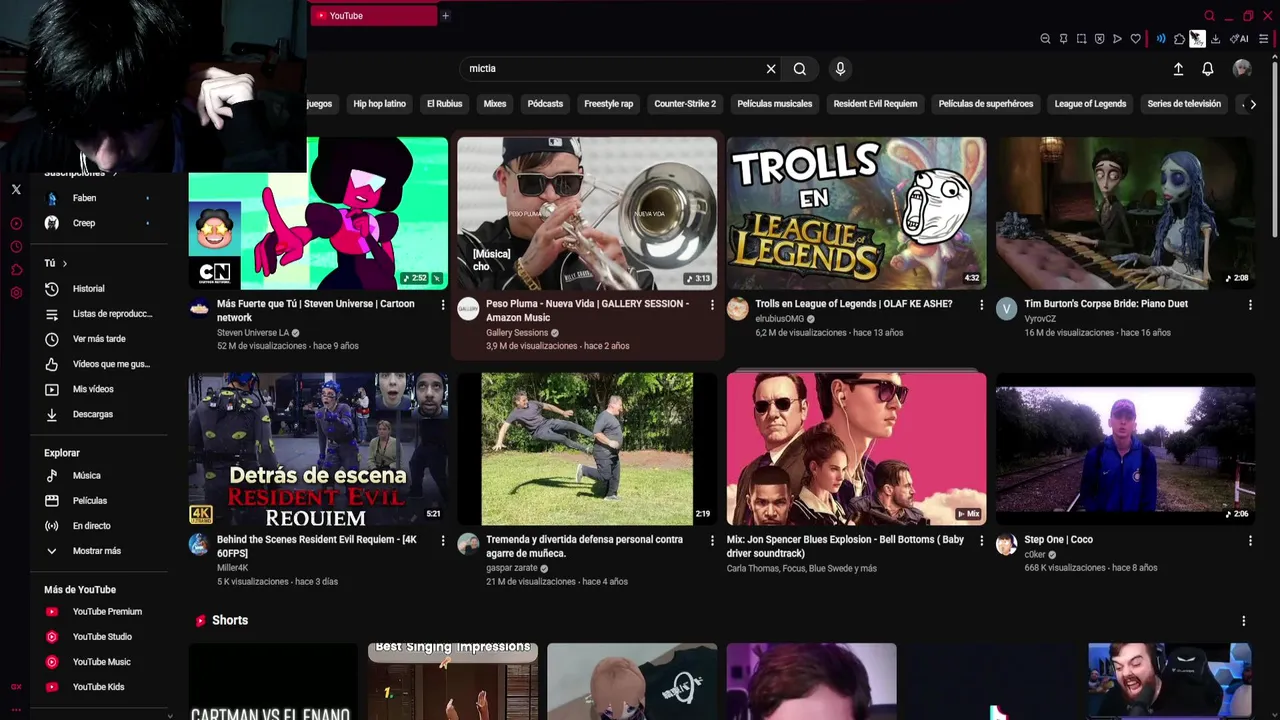Open options menu for Corpse Bride Piano Duet
Screen dimensions: 1280x720
(x=1250, y=305)
